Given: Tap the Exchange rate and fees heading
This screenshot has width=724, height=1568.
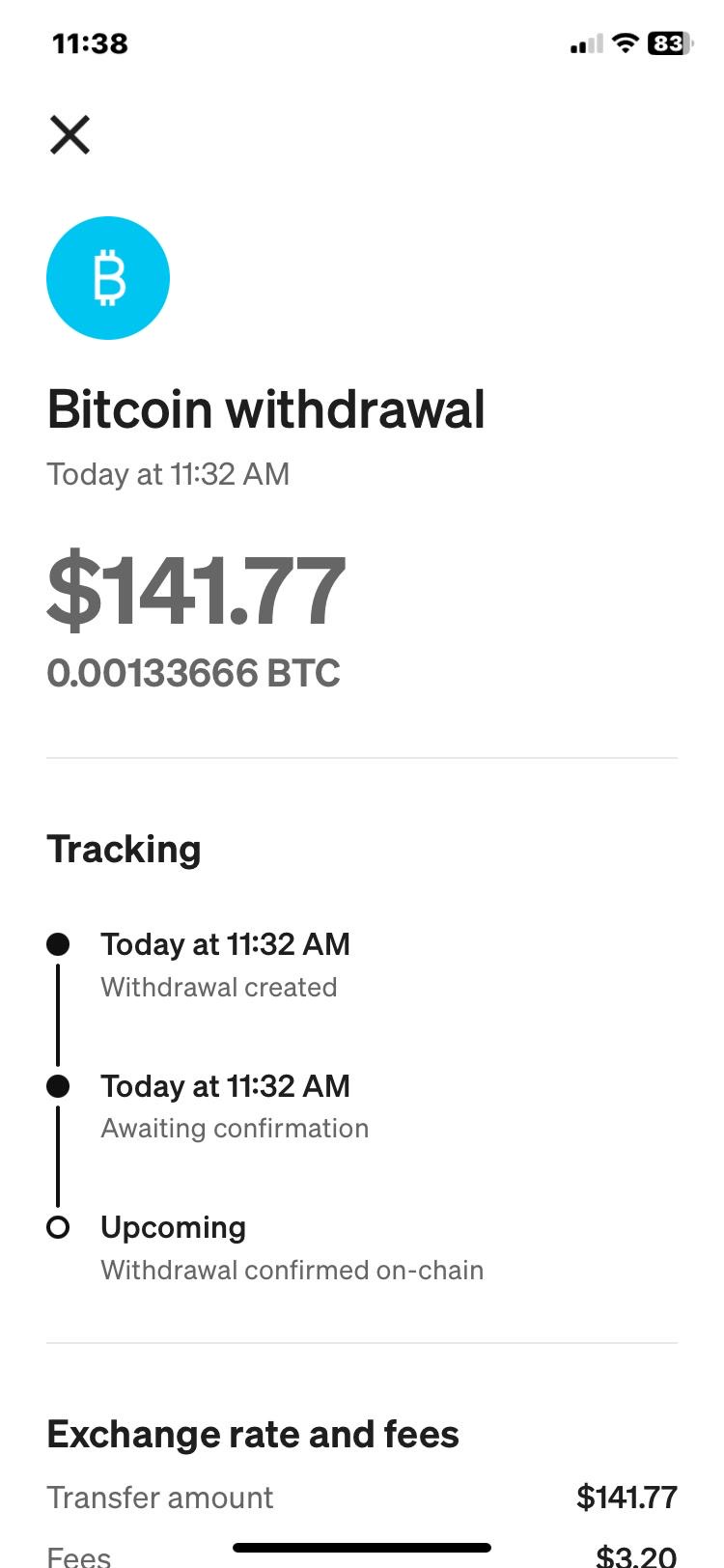Looking at the screenshot, I should (x=253, y=1435).
